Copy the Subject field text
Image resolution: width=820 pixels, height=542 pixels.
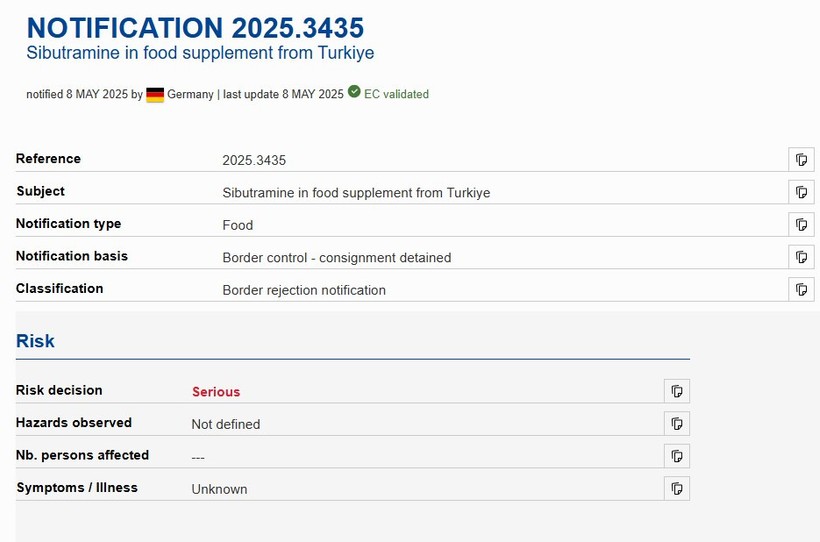click(x=801, y=192)
